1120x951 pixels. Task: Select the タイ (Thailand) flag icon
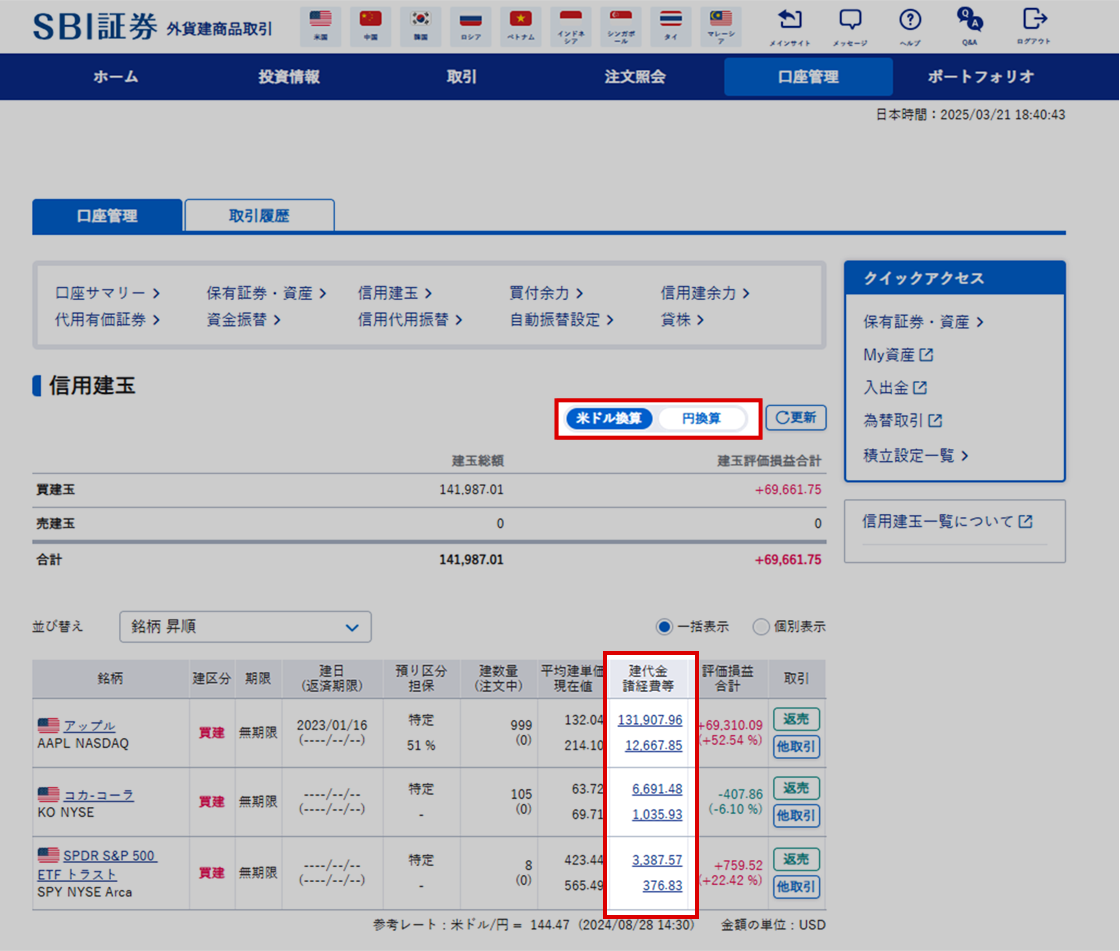[671, 26]
